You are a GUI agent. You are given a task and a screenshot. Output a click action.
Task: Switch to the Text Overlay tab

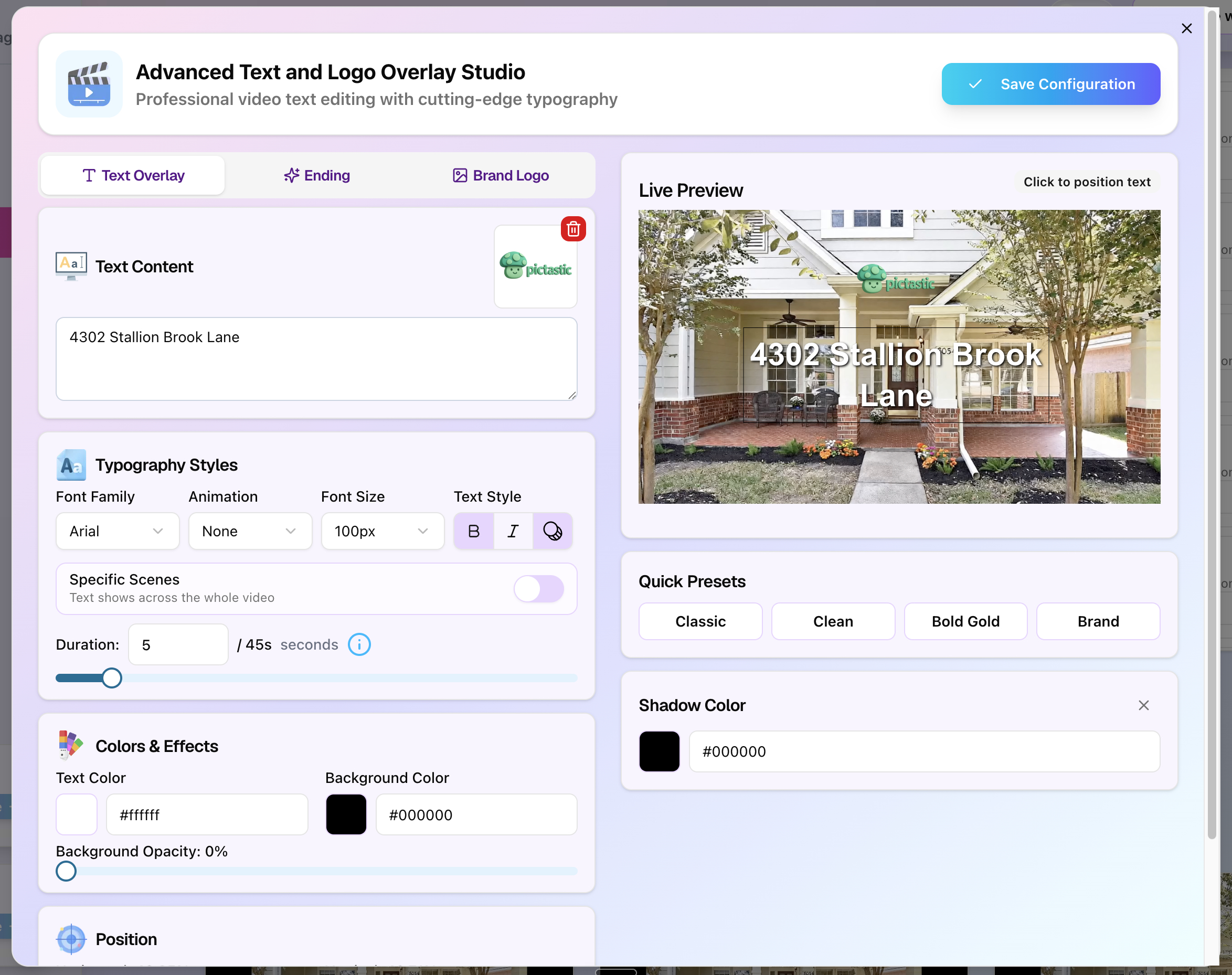tap(133, 175)
